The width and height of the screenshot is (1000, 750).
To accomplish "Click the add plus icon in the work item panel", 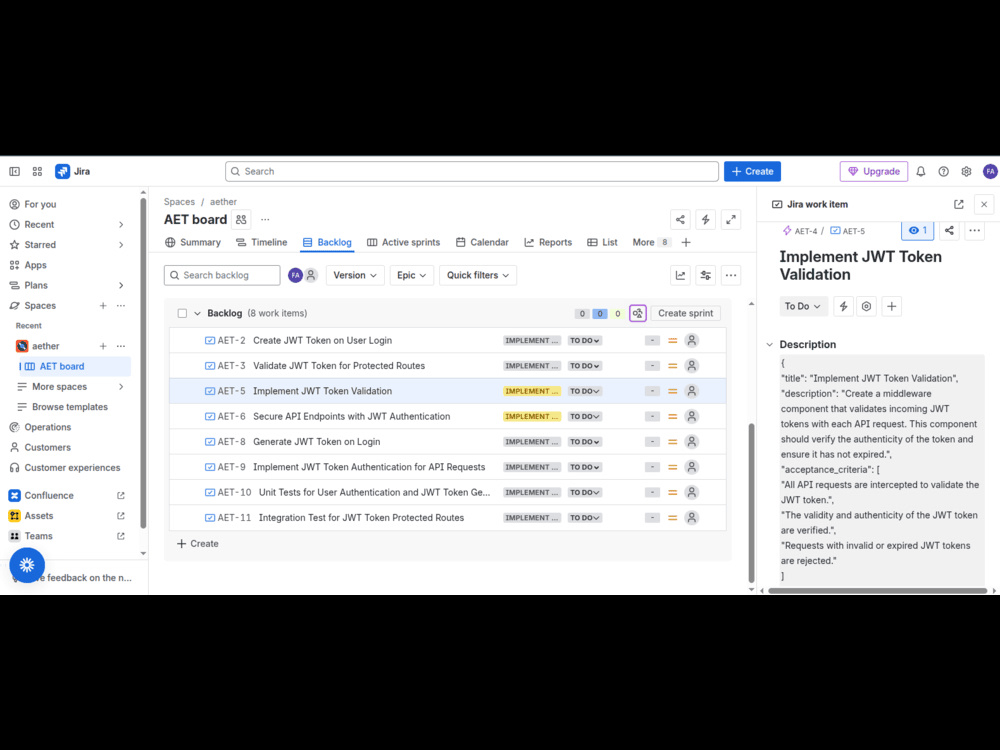I will (x=892, y=306).
